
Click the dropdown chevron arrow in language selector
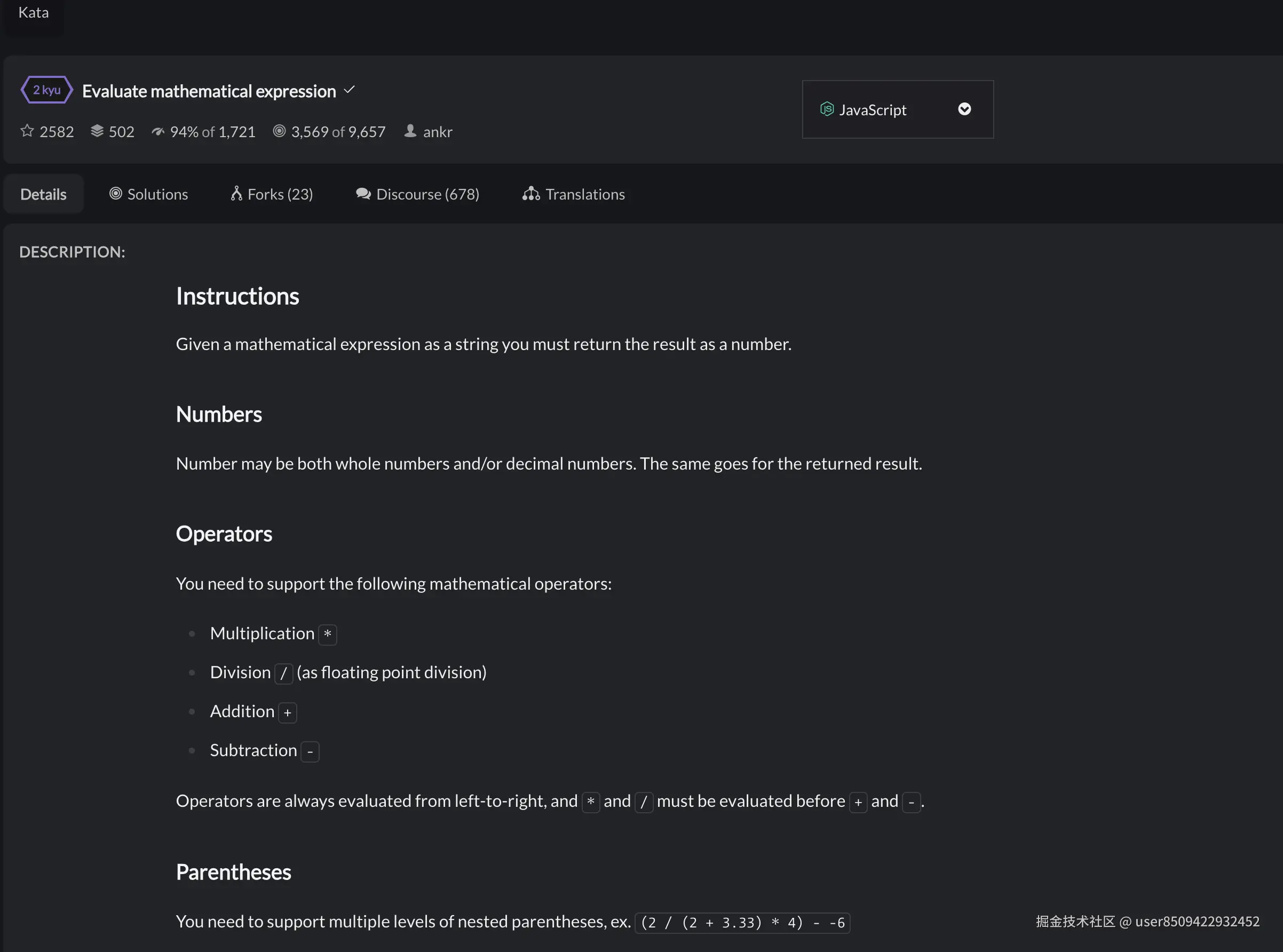point(964,109)
